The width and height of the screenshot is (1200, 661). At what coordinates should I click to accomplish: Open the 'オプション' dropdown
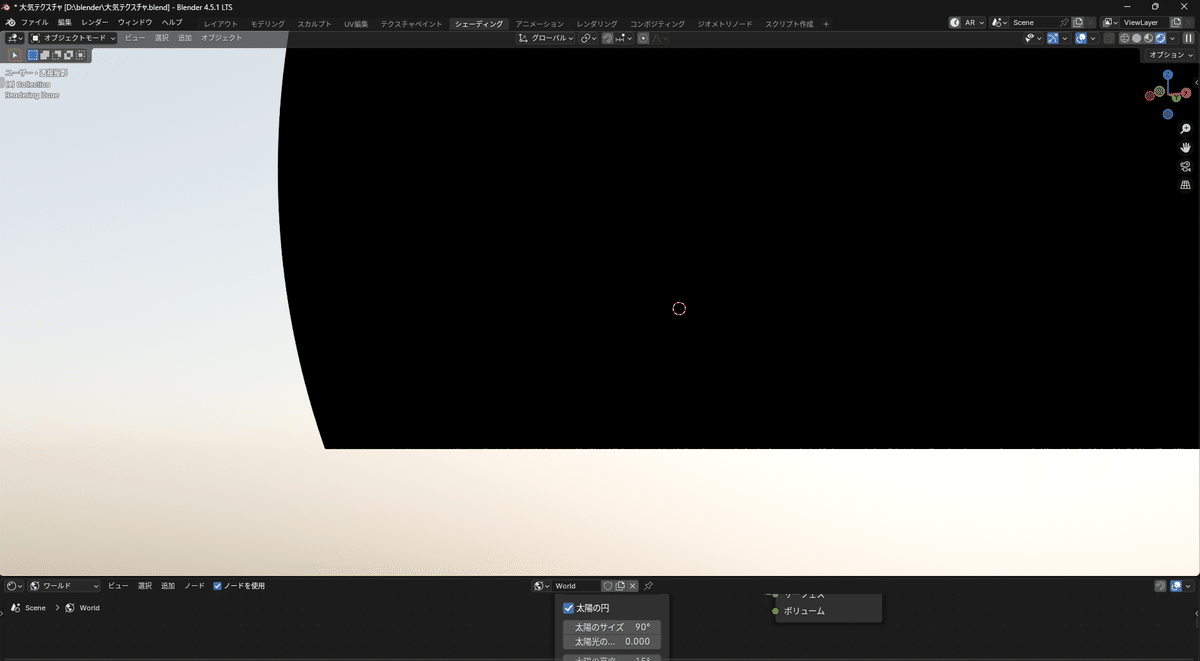(1170, 55)
